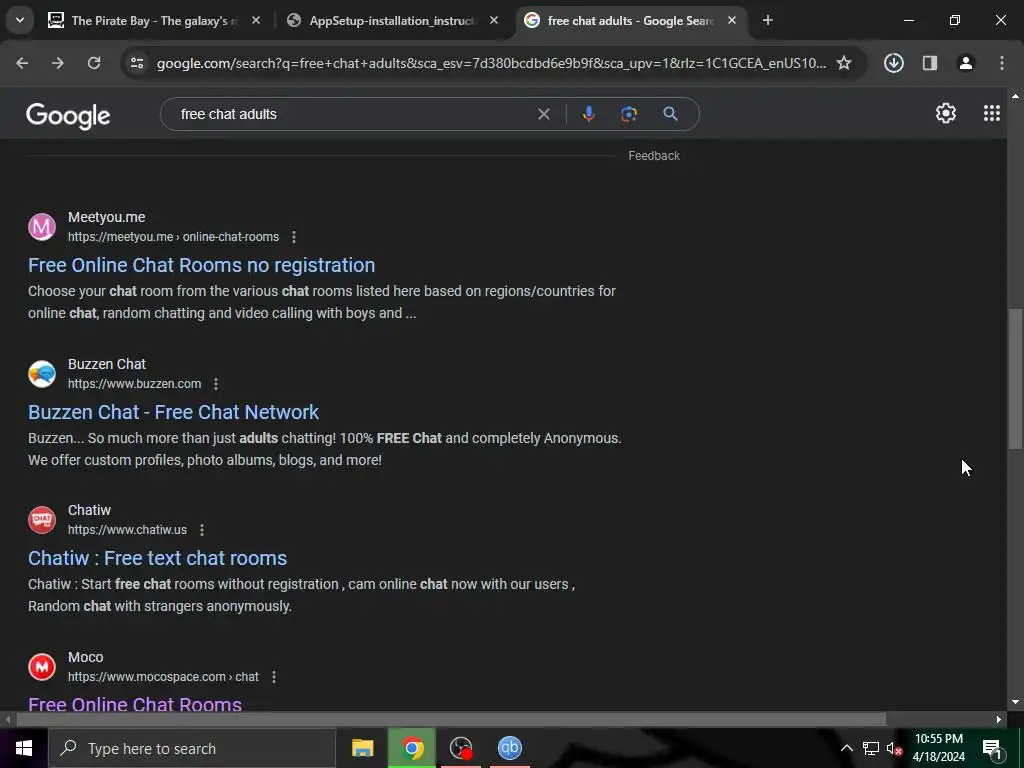Open Chrome downloads icon
Screen dimensions: 1024x768
894,63
